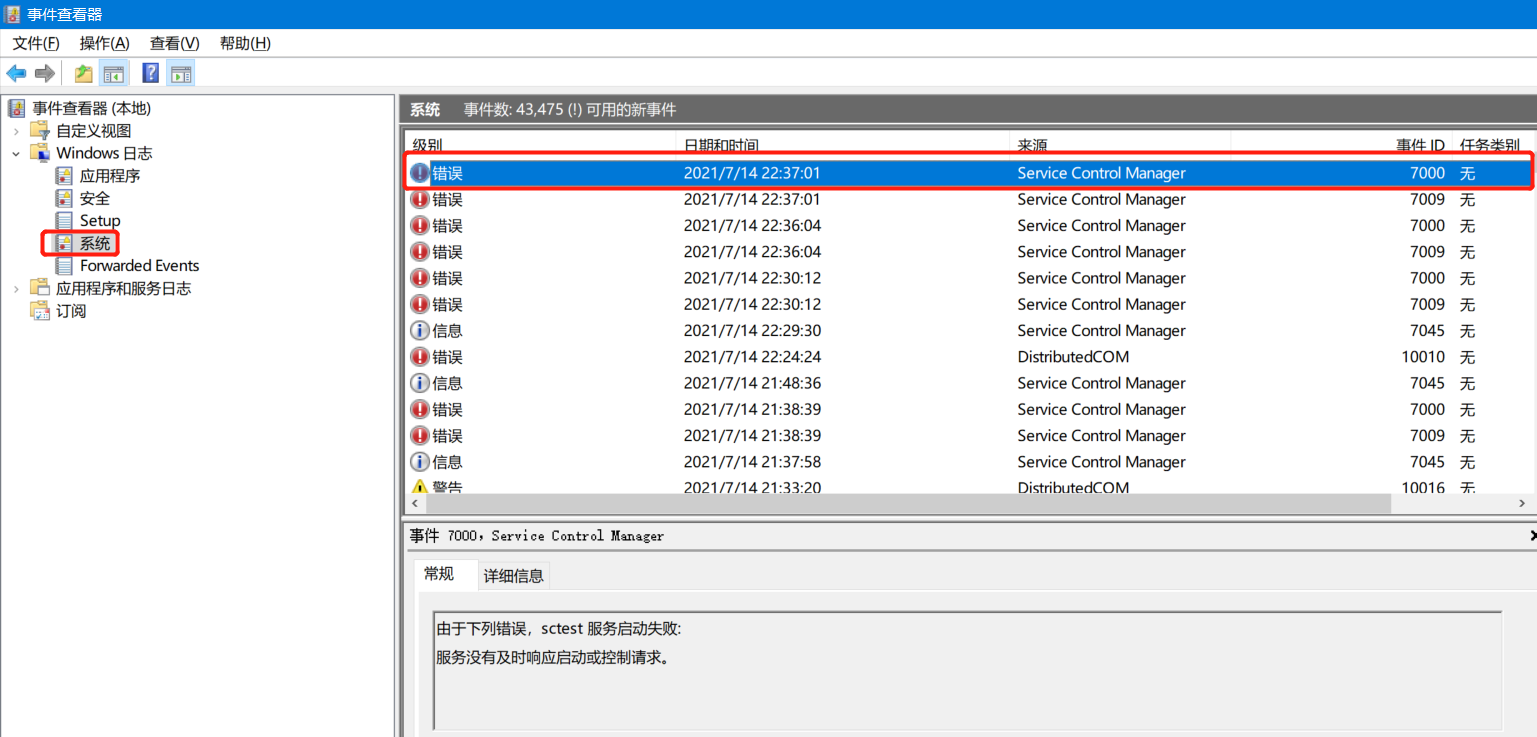Click the Setup log icon in the tree

64,220
